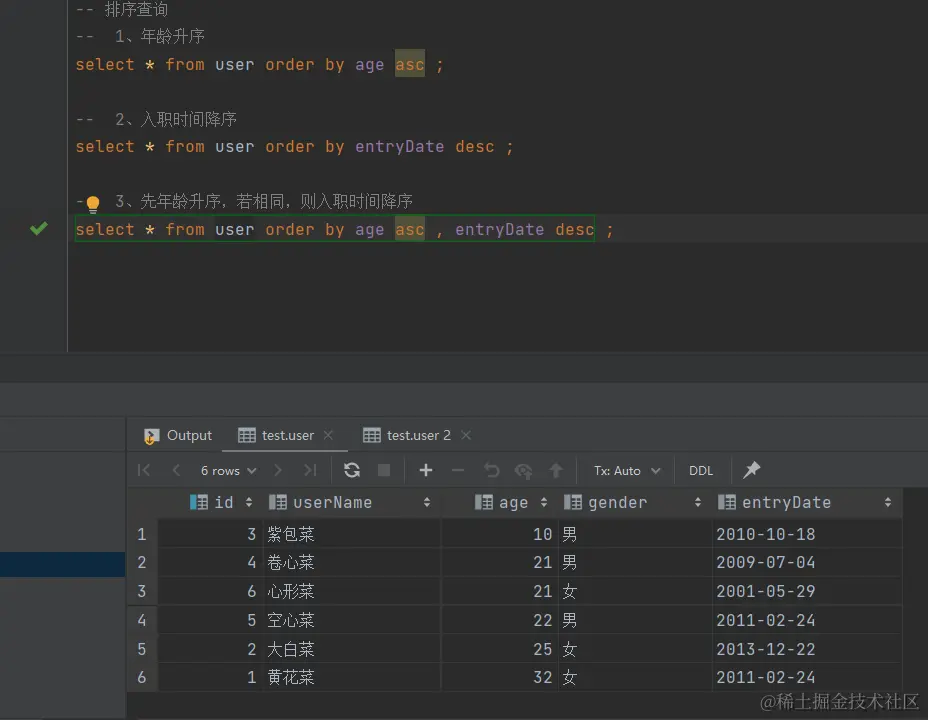Select row number 6 header
The height and width of the screenshot is (720, 928).
[x=142, y=677]
